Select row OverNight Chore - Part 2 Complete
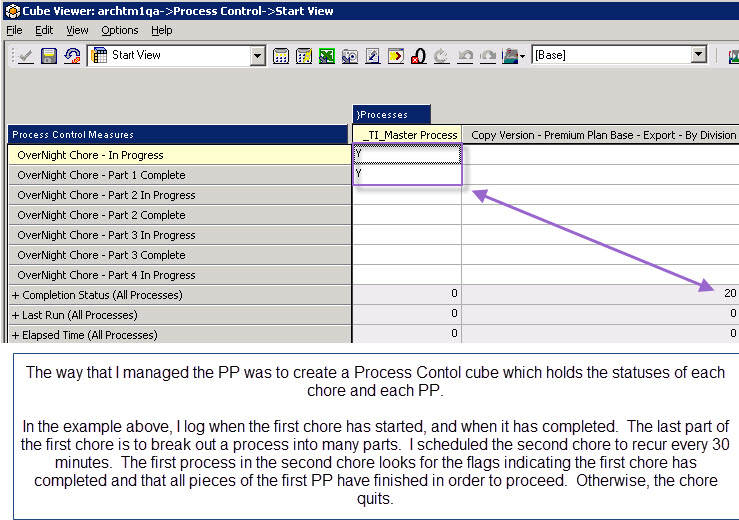The width and height of the screenshot is (739, 520). pos(180,215)
